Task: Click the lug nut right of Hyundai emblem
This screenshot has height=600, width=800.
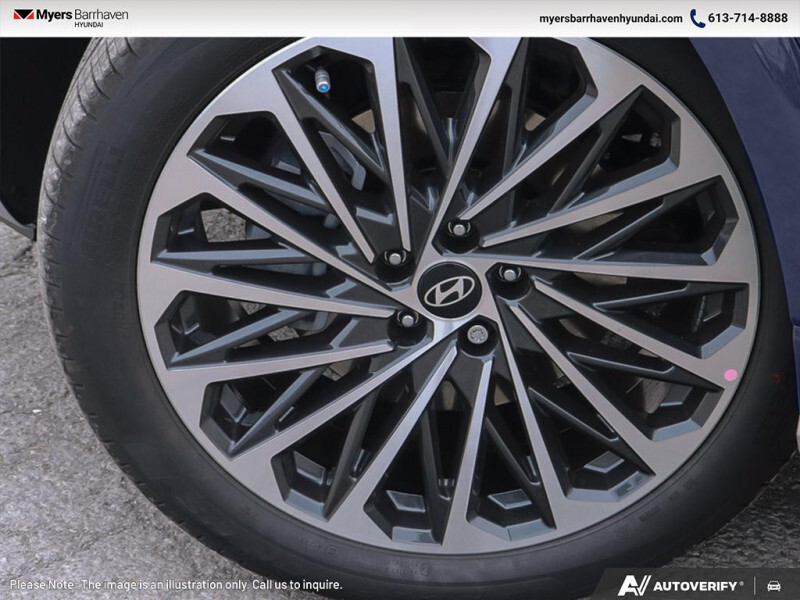Action: (509, 273)
